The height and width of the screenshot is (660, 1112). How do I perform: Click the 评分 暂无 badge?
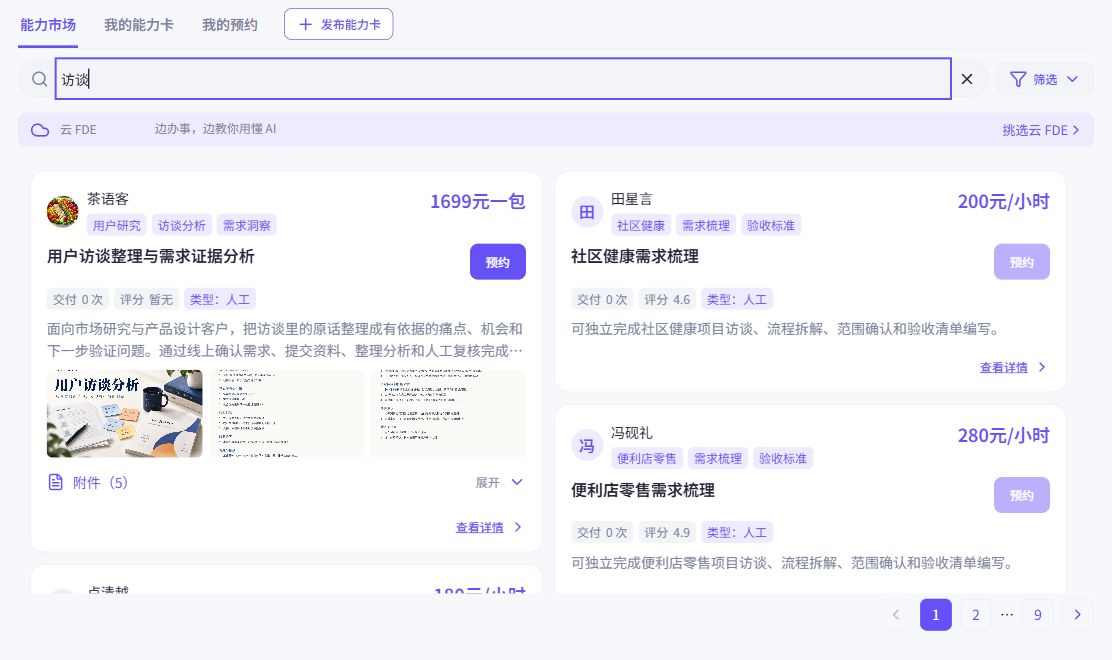pyautogui.click(x=146, y=299)
